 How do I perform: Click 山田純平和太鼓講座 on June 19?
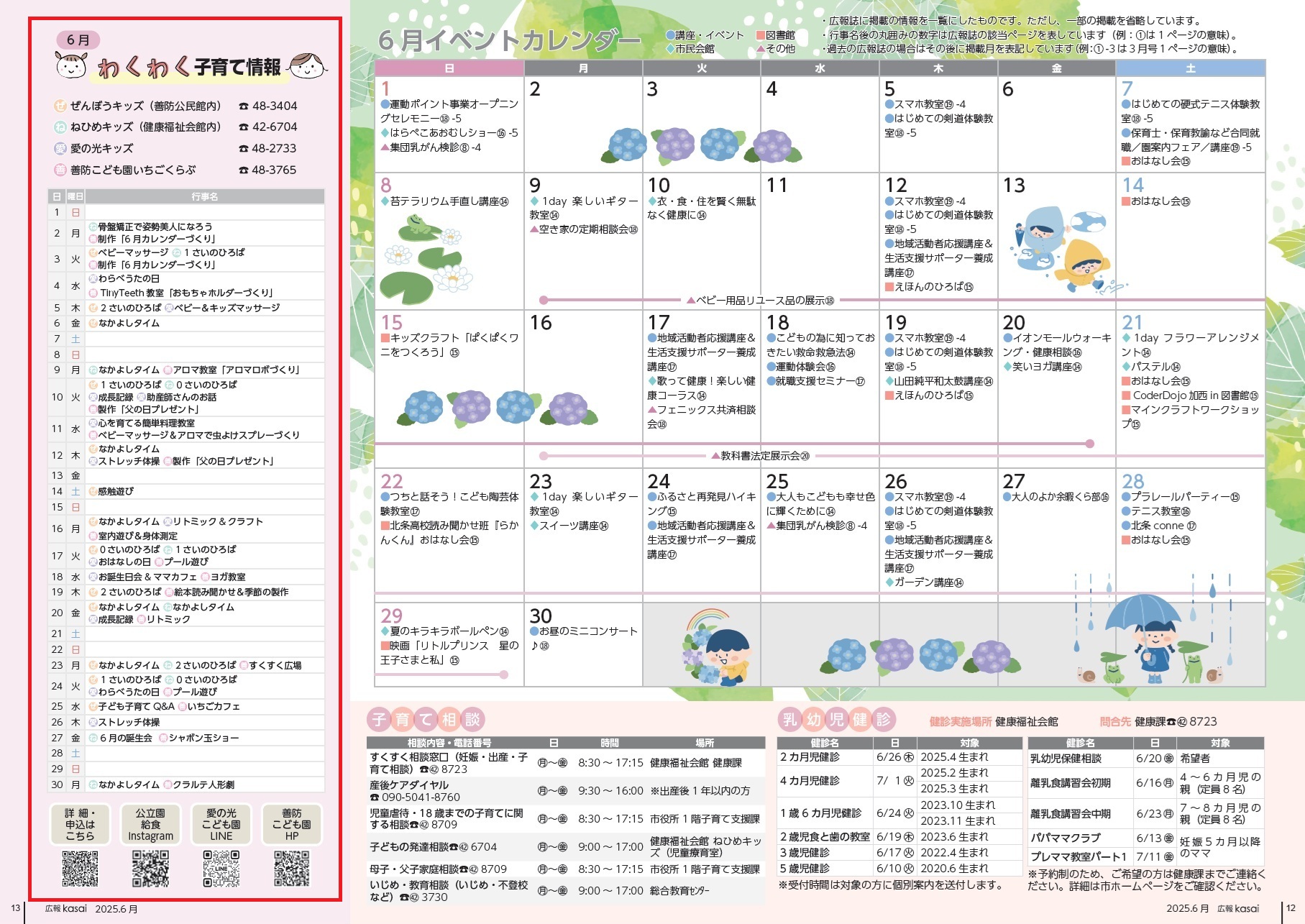click(938, 381)
